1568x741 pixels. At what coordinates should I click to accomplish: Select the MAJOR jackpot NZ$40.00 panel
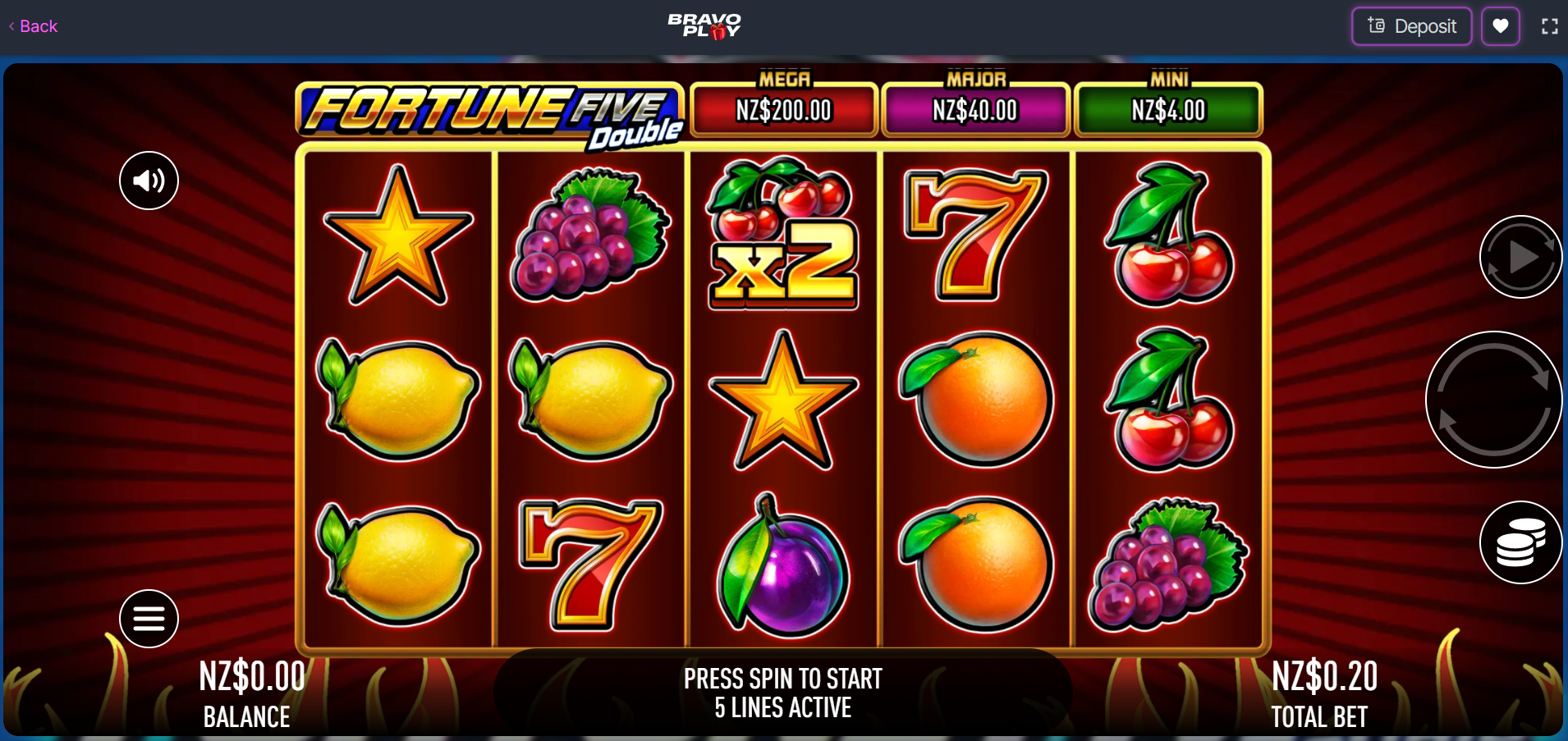[x=975, y=107]
